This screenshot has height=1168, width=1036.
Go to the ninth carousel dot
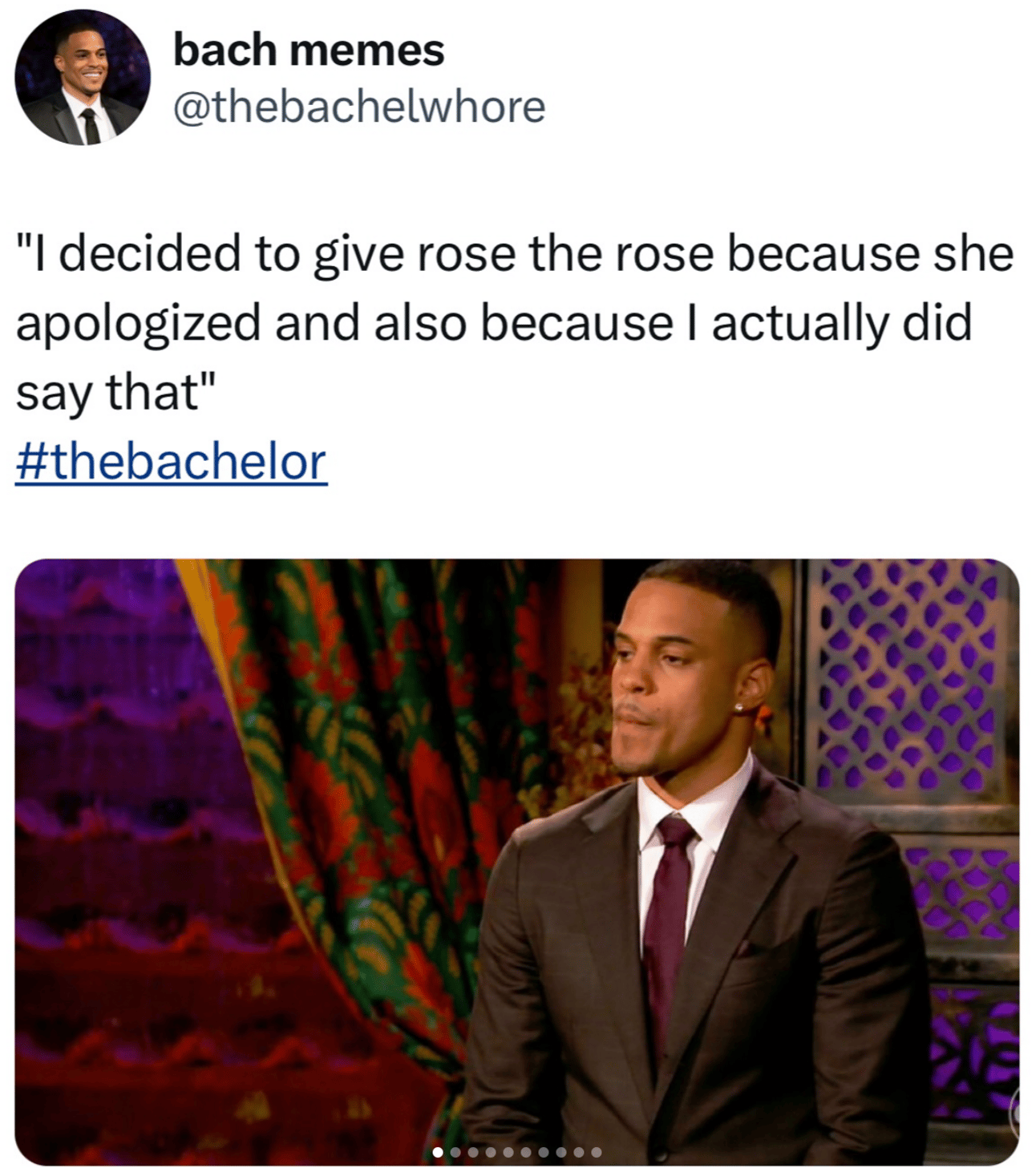(579, 1152)
